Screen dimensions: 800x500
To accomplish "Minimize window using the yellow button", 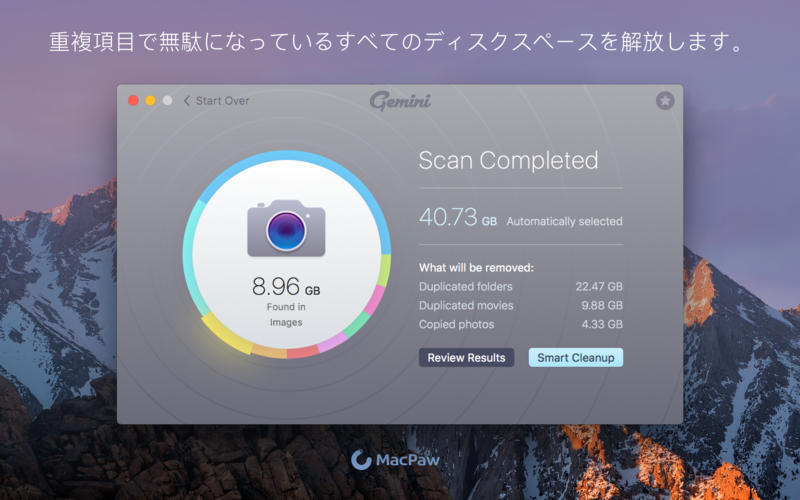I will click(150, 101).
